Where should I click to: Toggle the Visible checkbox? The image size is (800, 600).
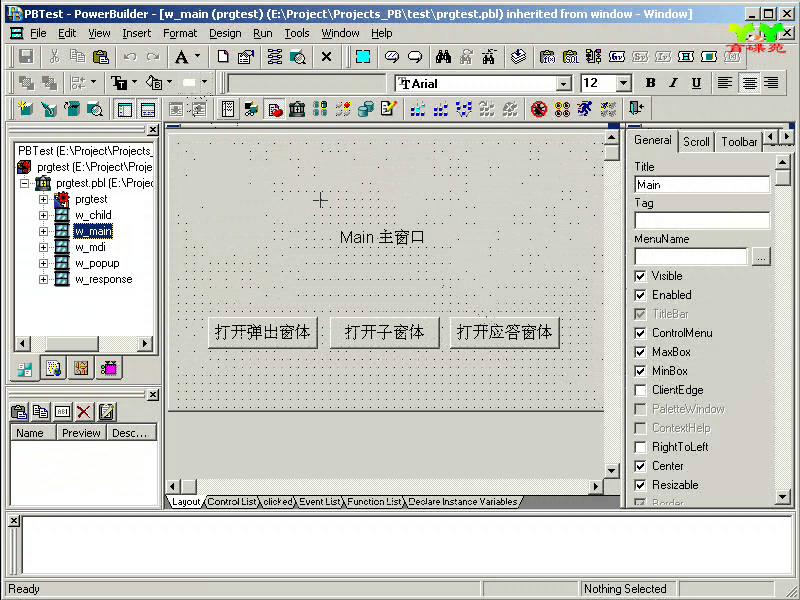coord(640,276)
